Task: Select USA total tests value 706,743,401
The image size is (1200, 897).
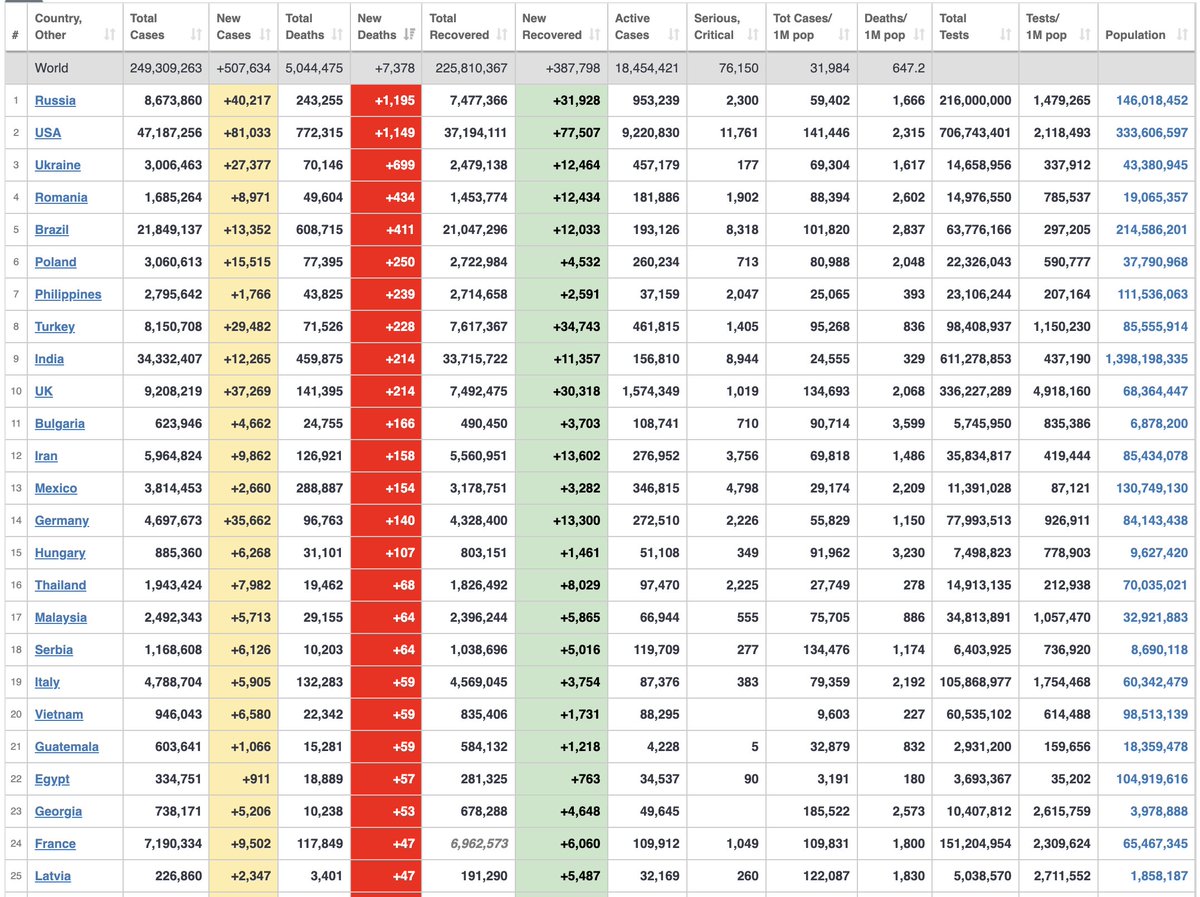Action: (x=975, y=133)
